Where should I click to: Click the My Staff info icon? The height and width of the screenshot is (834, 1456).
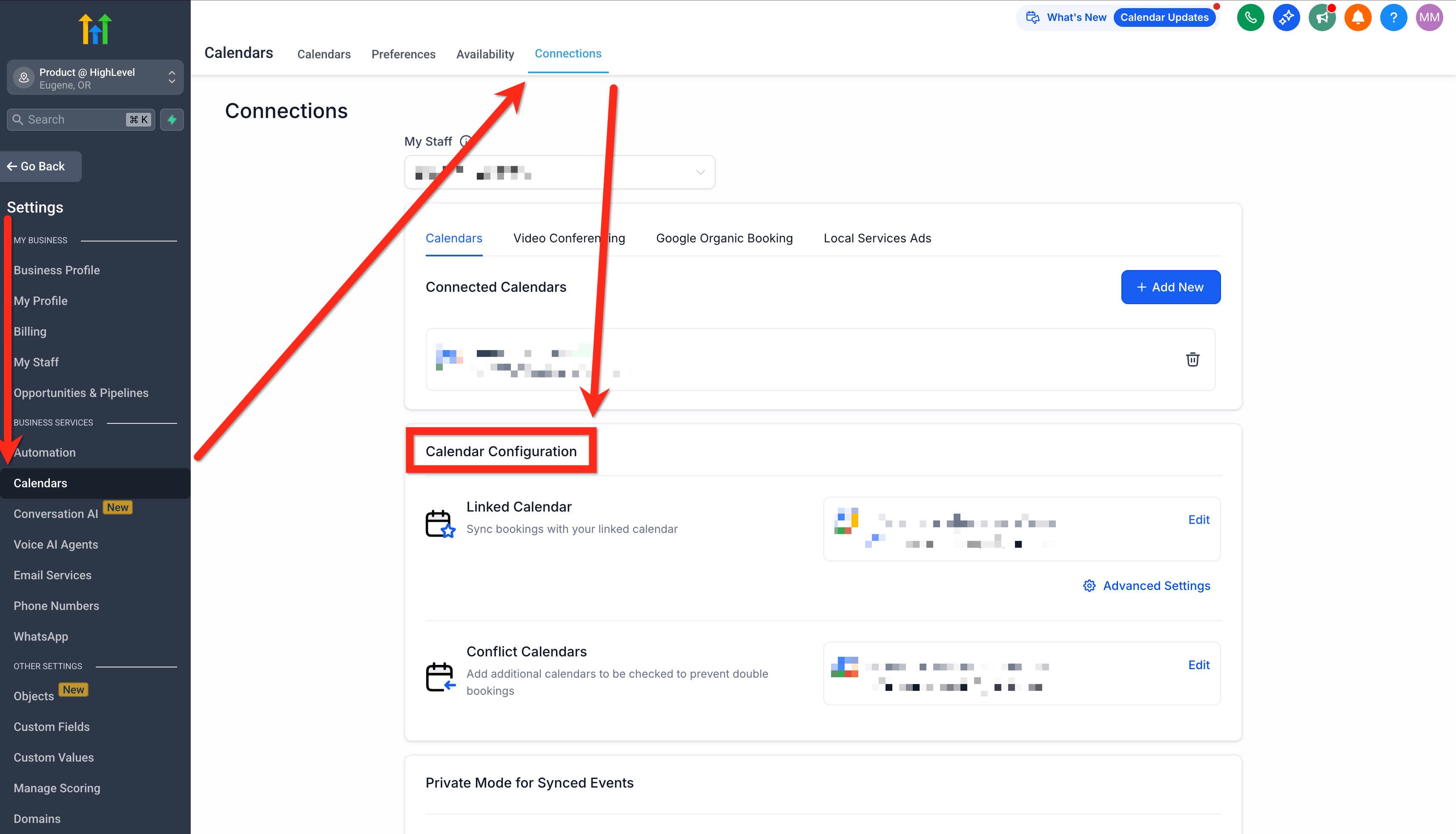466,141
